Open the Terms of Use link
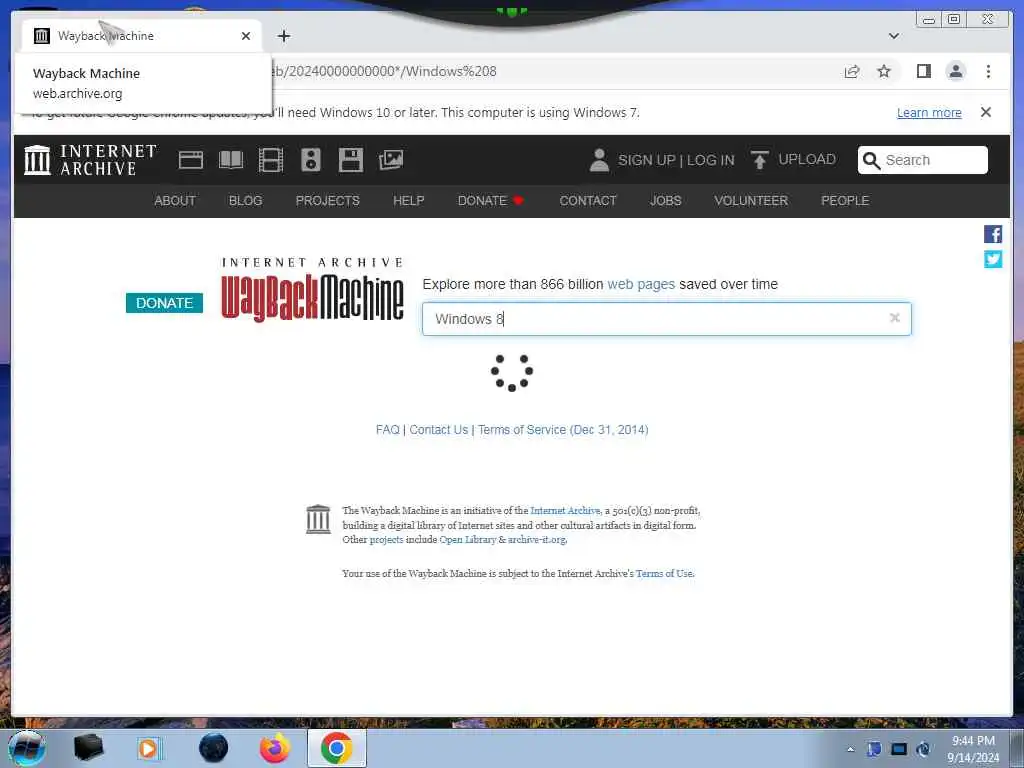The height and width of the screenshot is (768, 1024). click(x=664, y=573)
